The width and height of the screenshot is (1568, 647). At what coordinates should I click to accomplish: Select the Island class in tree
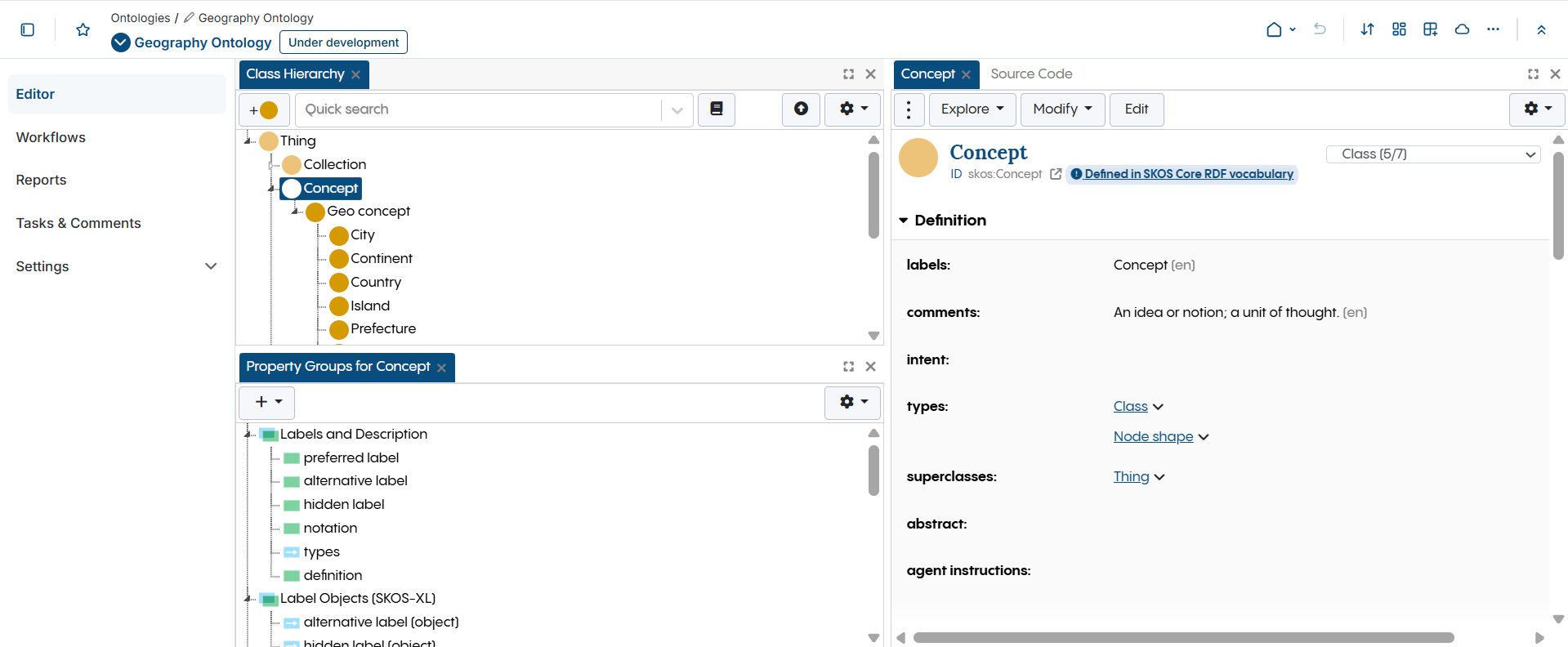coord(370,306)
